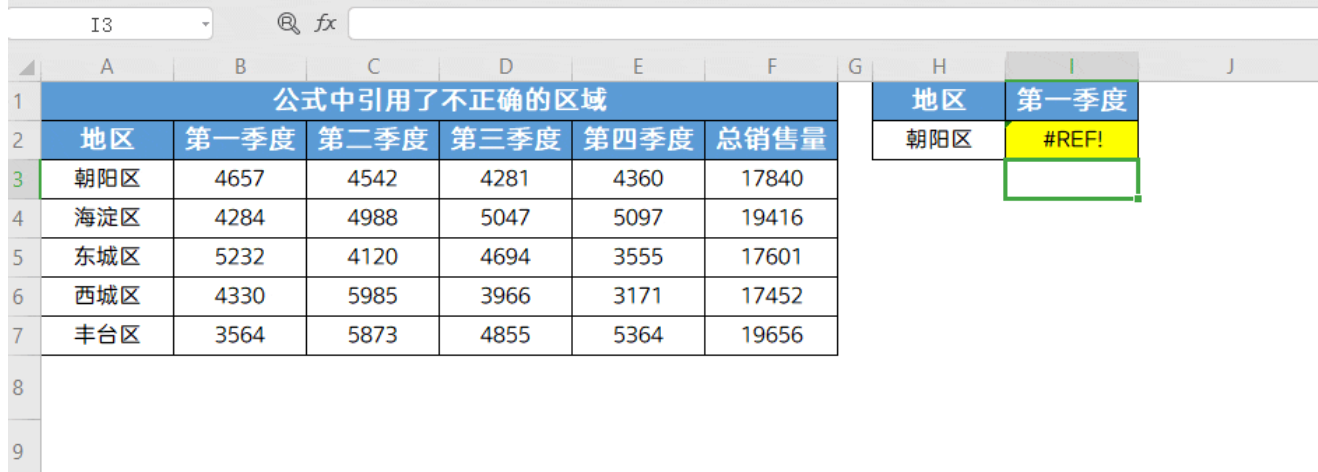Click the 第一季度 header in column I
Viewport: 1318px width, 472px height.
(x=1071, y=100)
